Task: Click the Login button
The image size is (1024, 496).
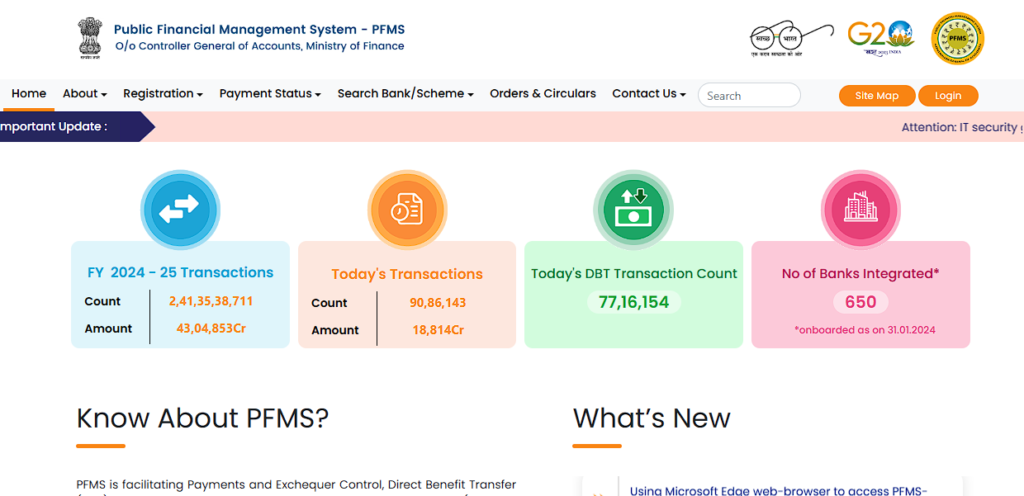Action: tap(948, 96)
